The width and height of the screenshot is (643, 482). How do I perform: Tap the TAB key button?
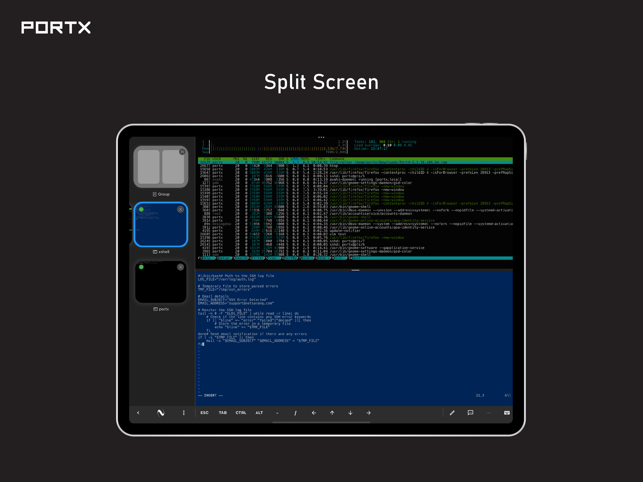click(223, 413)
